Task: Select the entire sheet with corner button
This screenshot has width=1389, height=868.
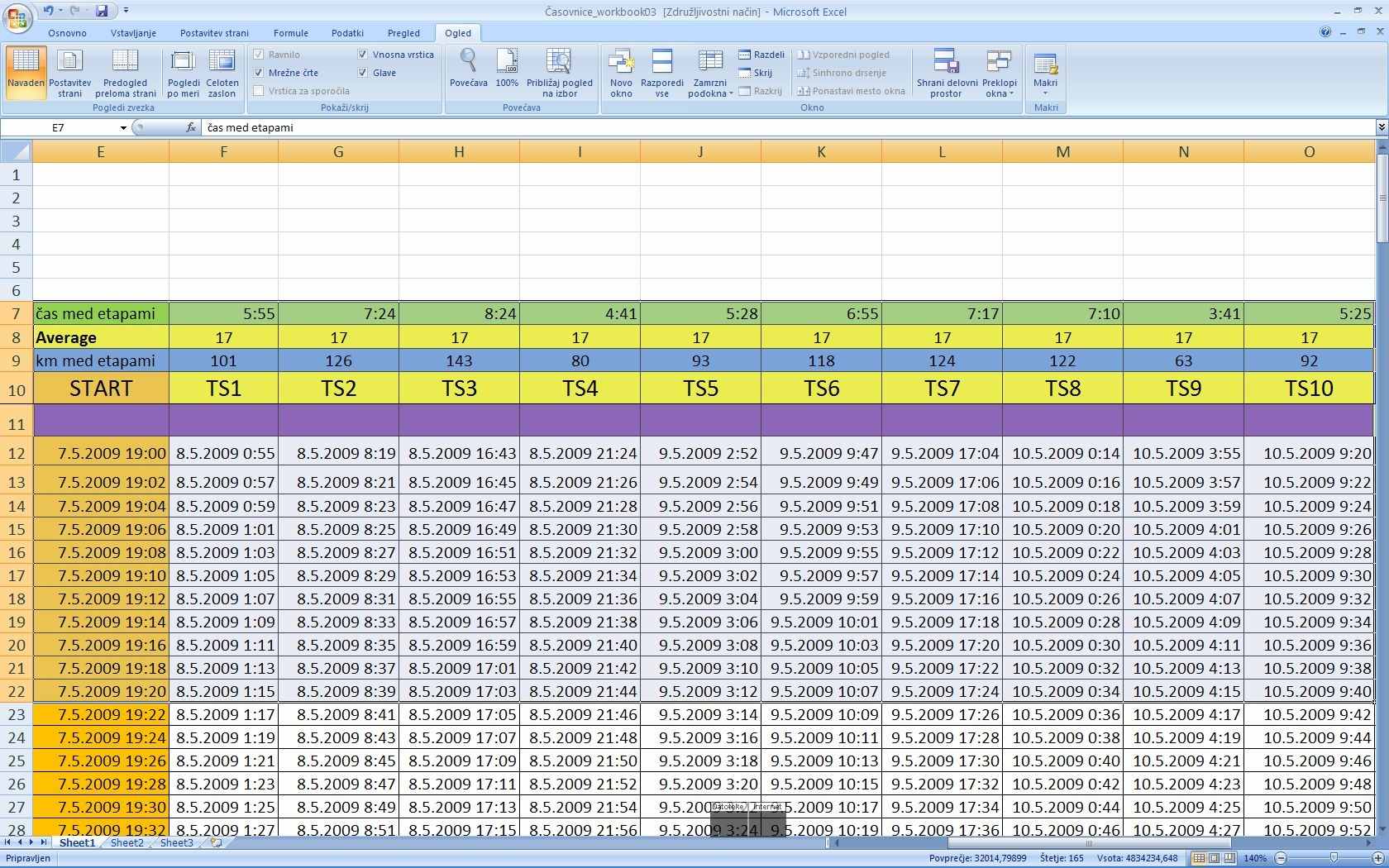Action: (16, 151)
